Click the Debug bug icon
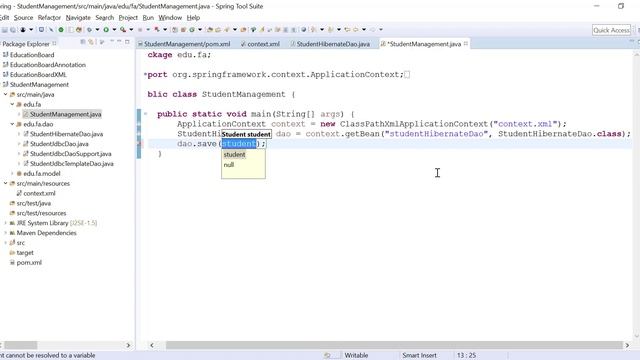This screenshot has width=640, height=360. pos(89,30)
